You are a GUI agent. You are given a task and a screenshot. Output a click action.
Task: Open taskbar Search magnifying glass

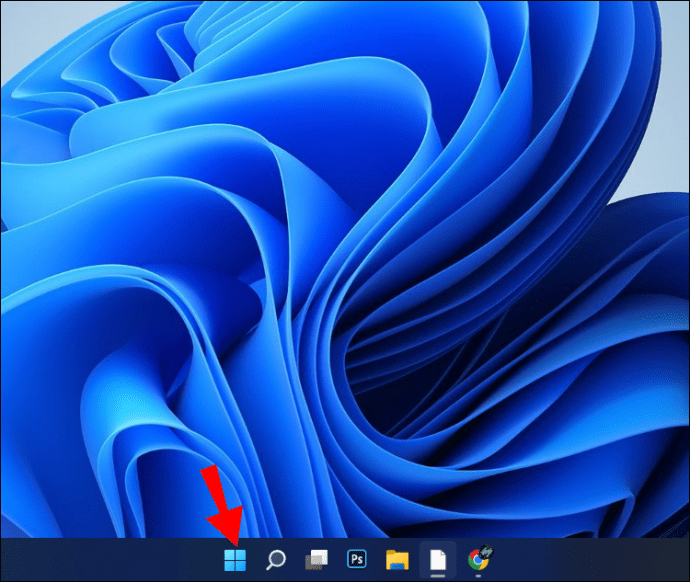276,559
